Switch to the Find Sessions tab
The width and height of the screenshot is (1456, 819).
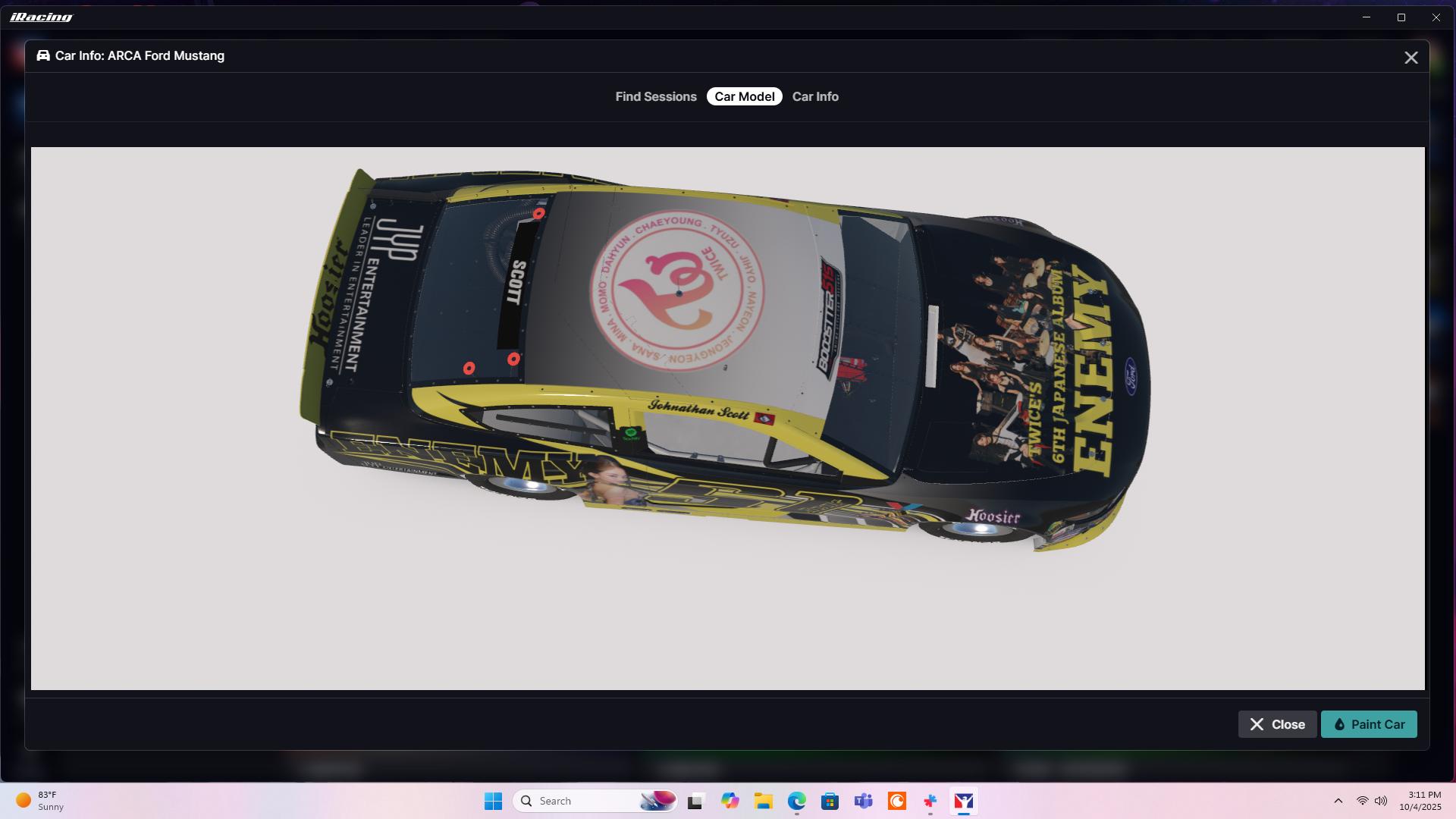[655, 97]
